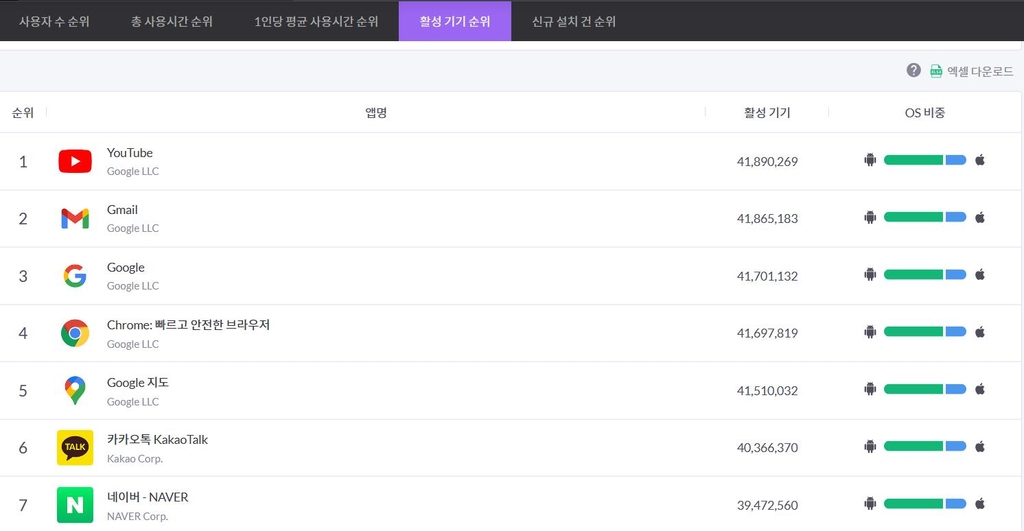The image size is (1024, 531).
Task: Open the Google app name in row 3
Action: click(x=126, y=268)
